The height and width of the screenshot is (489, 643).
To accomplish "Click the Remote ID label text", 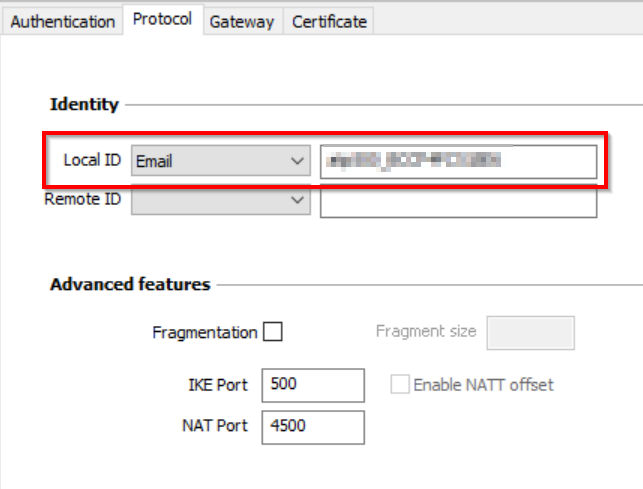I will 83,200.
